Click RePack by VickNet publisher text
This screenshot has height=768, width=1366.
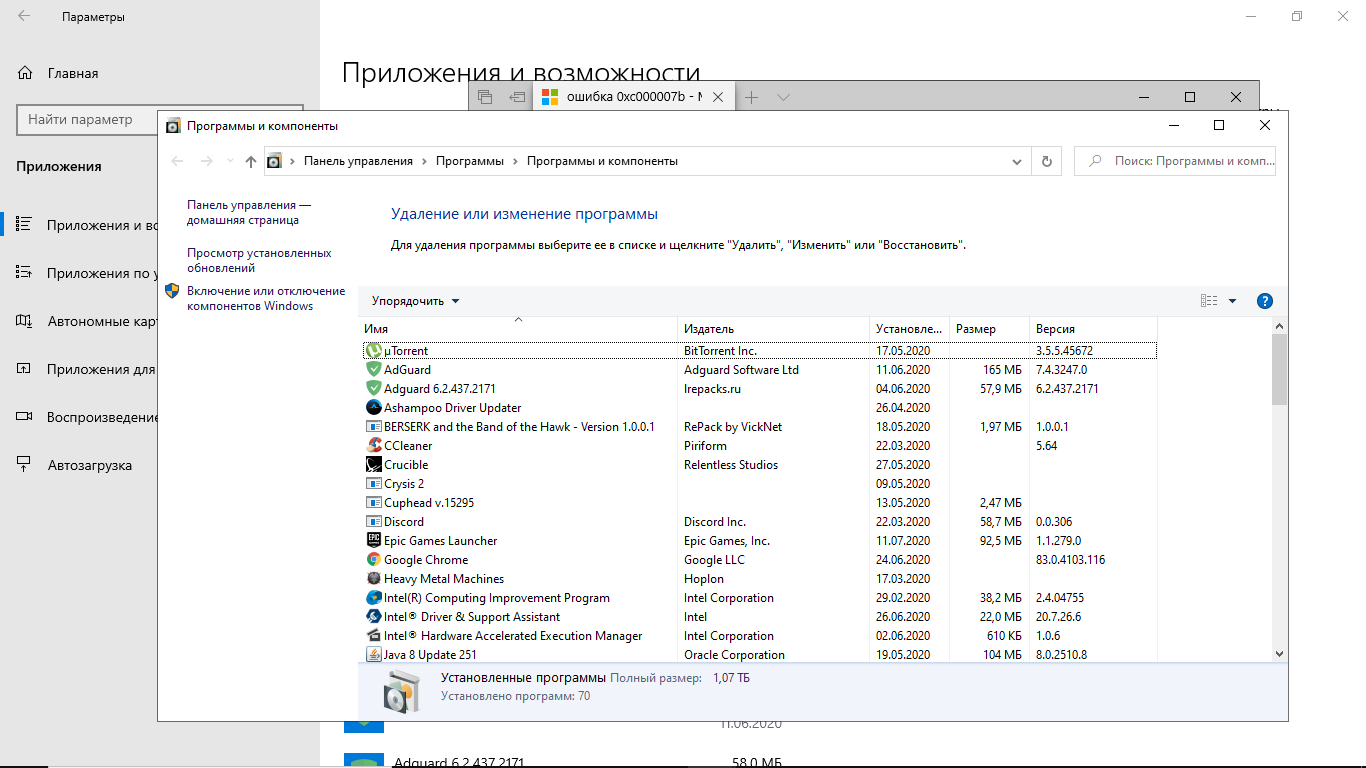733,427
